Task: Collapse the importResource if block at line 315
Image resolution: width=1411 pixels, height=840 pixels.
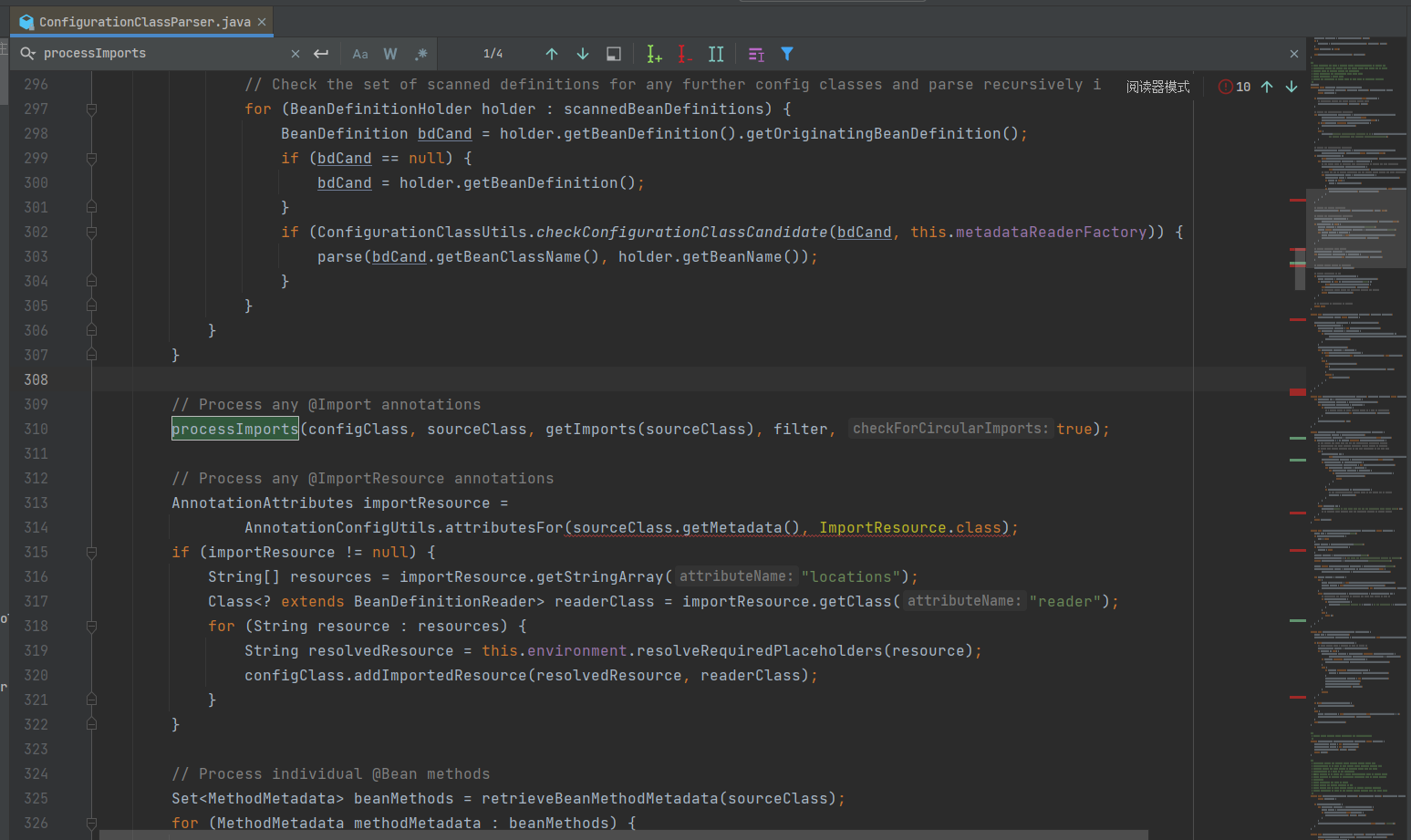Action: (x=91, y=553)
